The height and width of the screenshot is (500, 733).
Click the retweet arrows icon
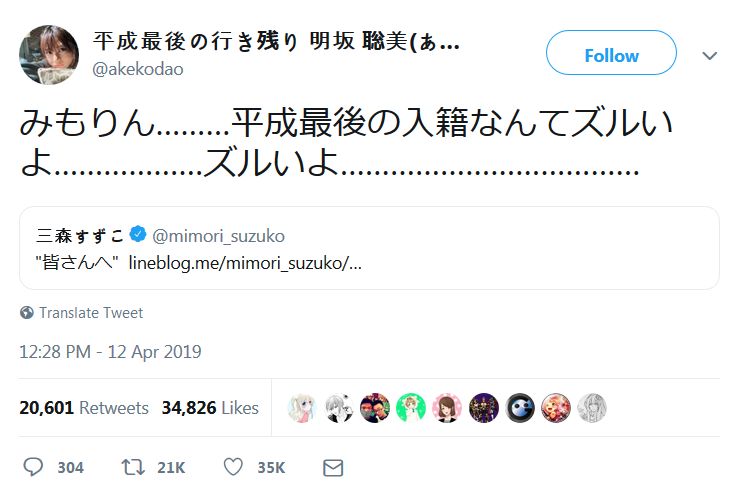128,467
